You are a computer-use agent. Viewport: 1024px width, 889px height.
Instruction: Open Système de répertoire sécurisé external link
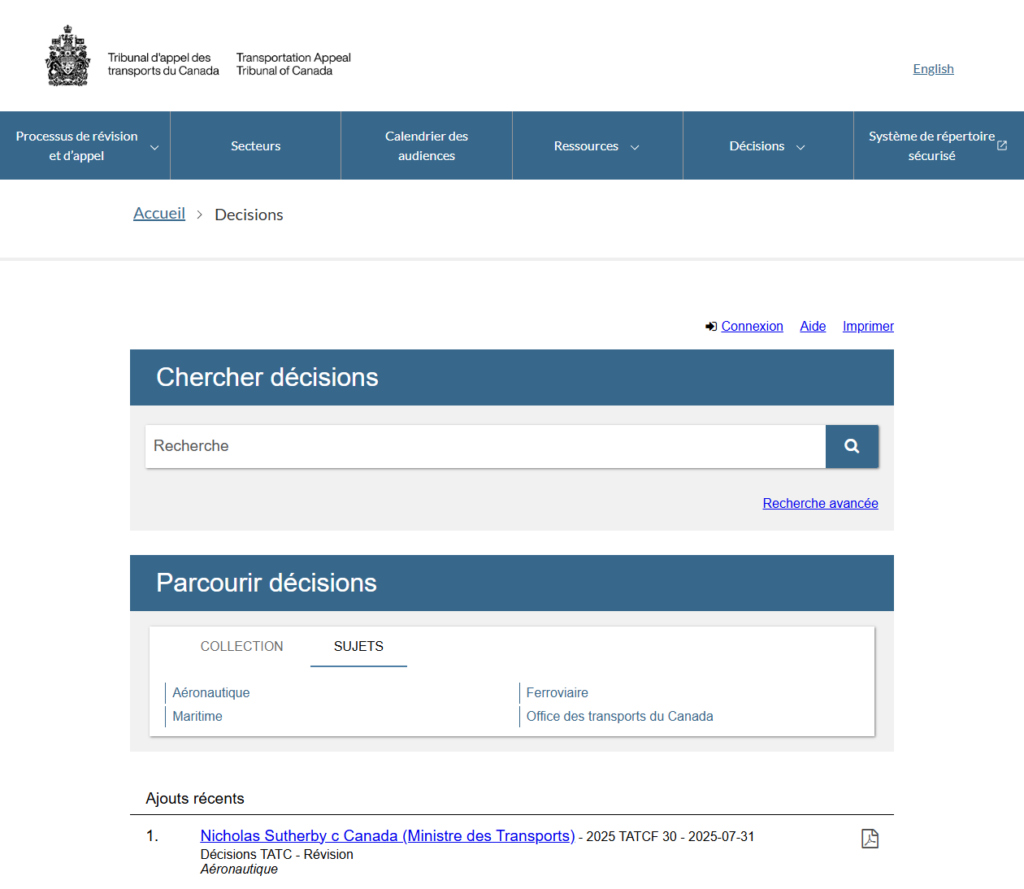(x=937, y=146)
